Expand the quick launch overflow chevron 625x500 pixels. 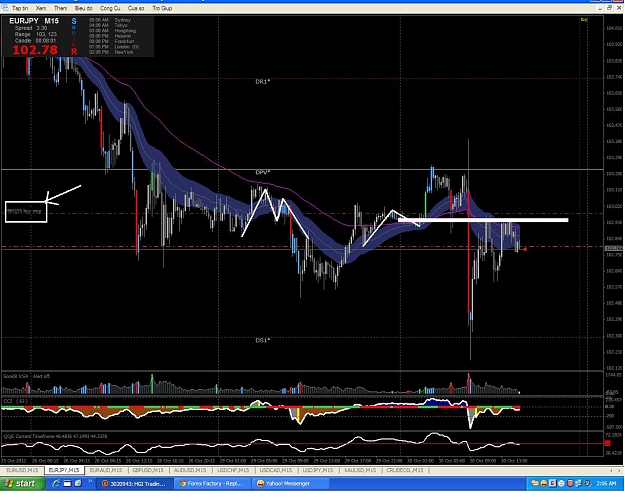90,481
